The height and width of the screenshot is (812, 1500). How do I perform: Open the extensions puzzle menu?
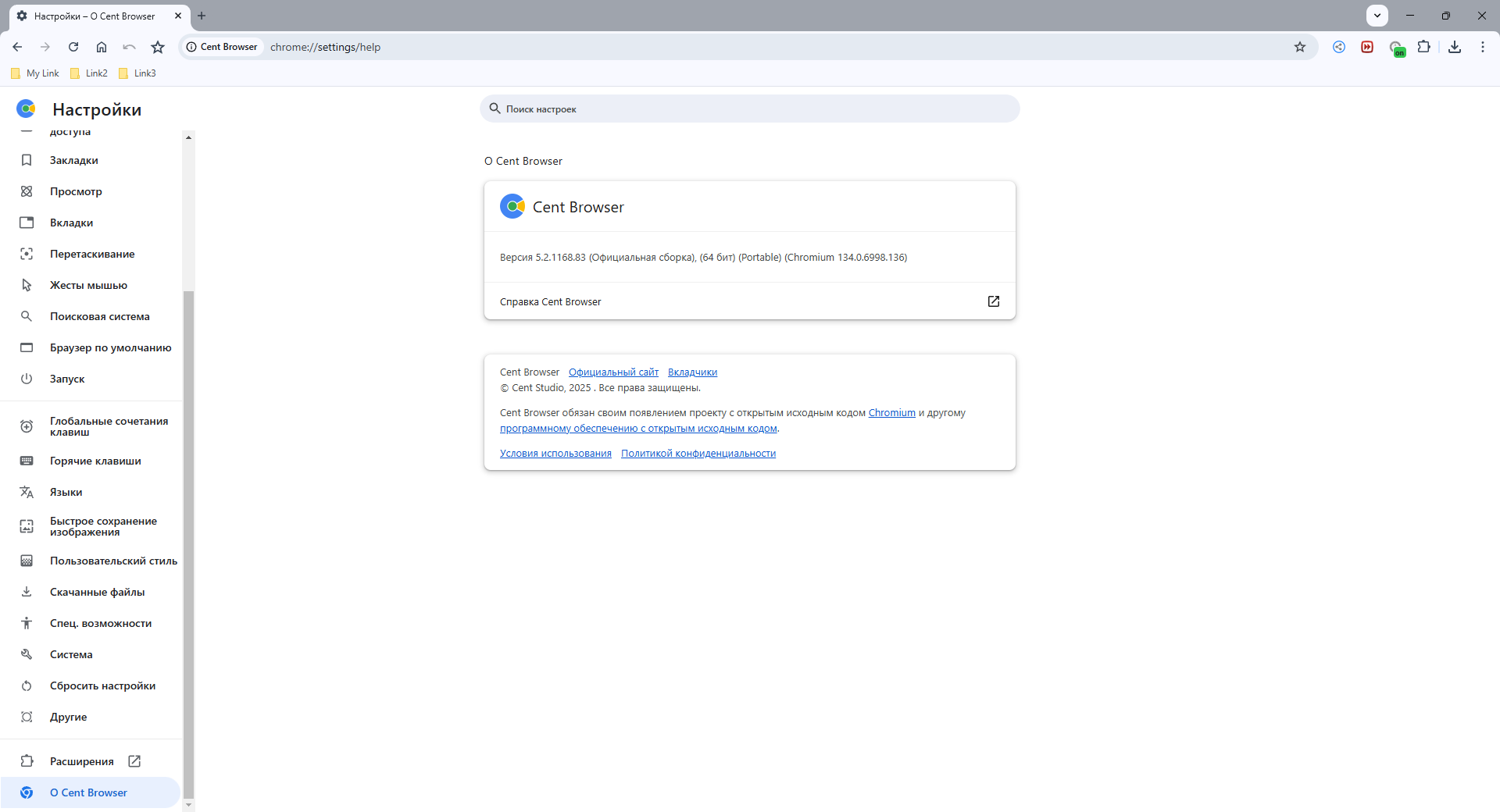tap(1424, 47)
